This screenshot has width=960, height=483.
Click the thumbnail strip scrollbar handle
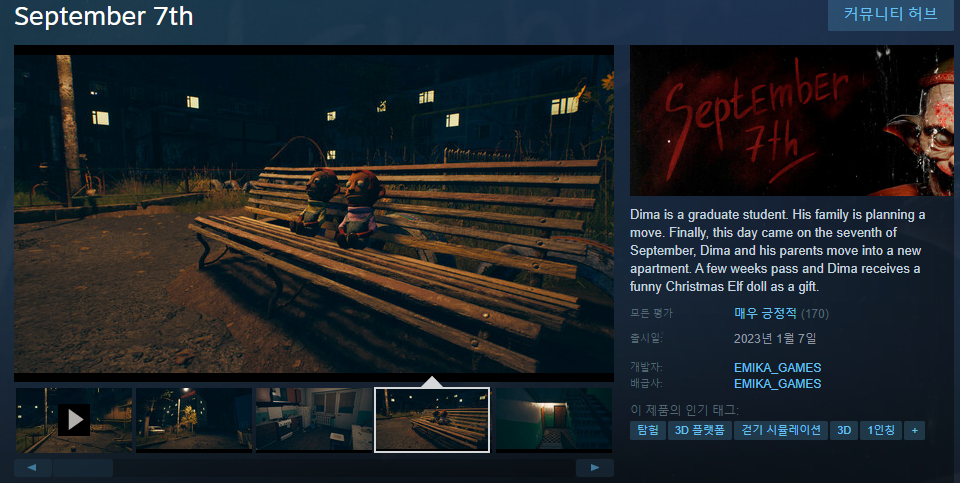(x=83, y=468)
